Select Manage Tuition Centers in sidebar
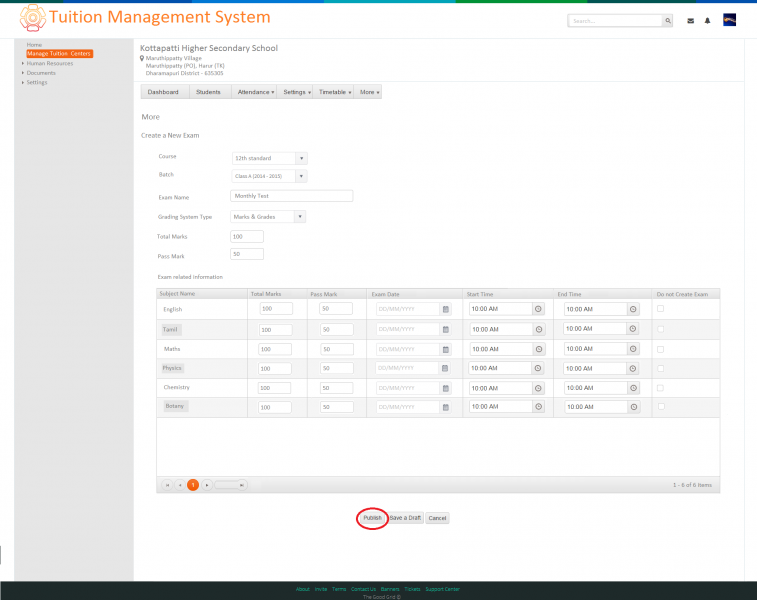The image size is (757, 600). tap(59, 54)
